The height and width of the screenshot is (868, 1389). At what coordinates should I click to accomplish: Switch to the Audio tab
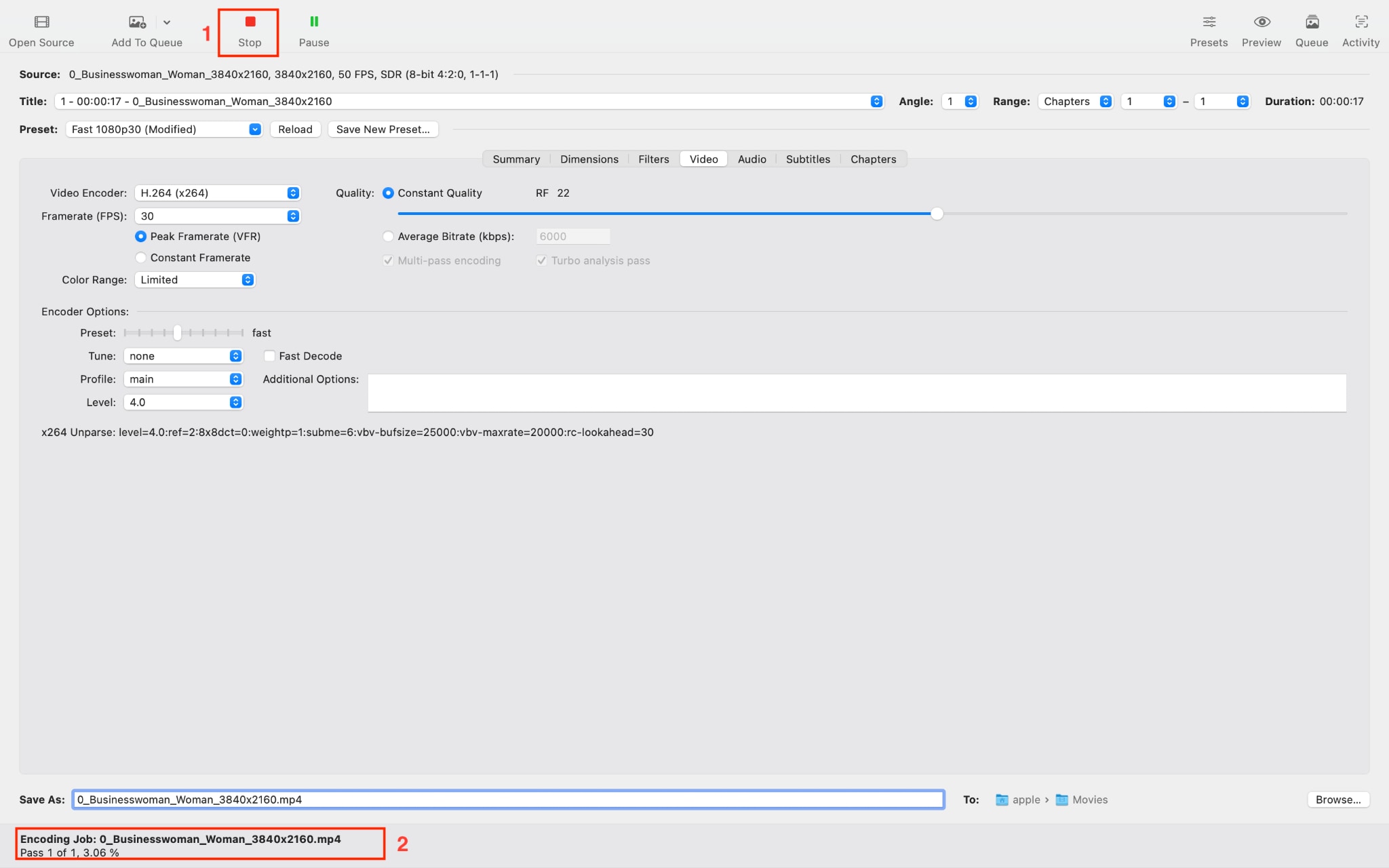click(x=751, y=159)
